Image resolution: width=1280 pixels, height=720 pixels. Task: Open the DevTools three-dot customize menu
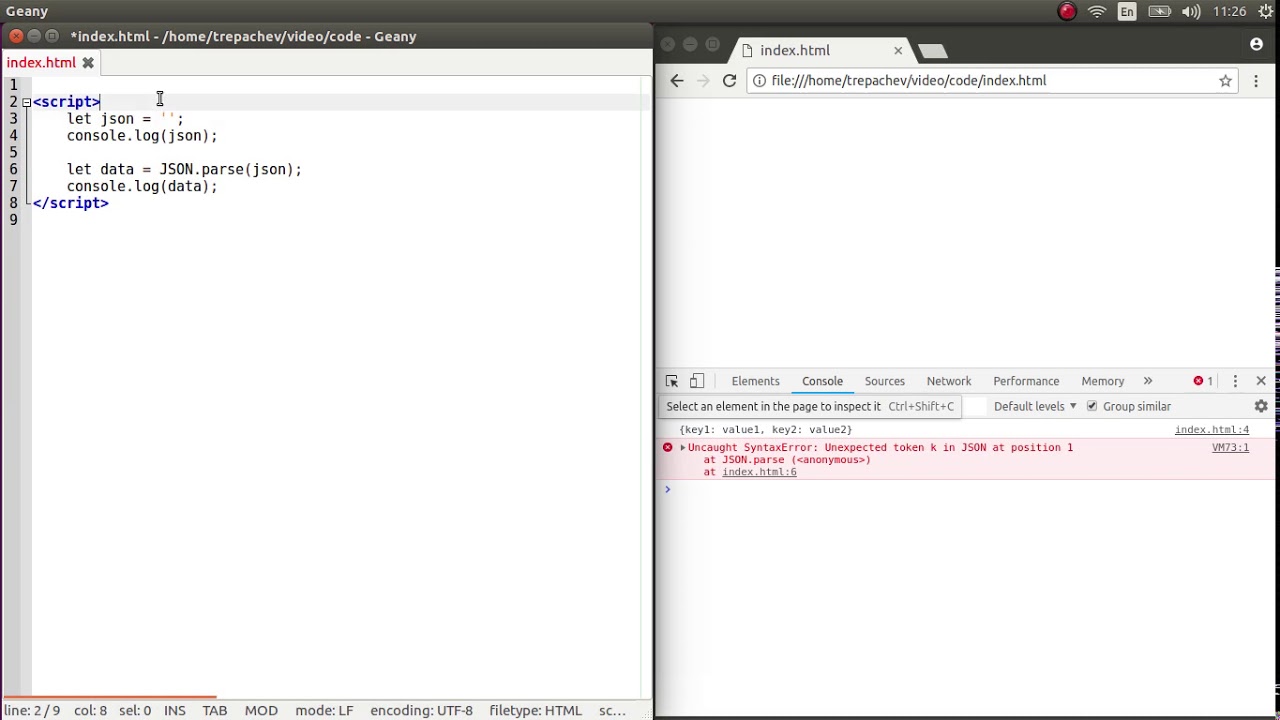pyautogui.click(x=1235, y=381)
